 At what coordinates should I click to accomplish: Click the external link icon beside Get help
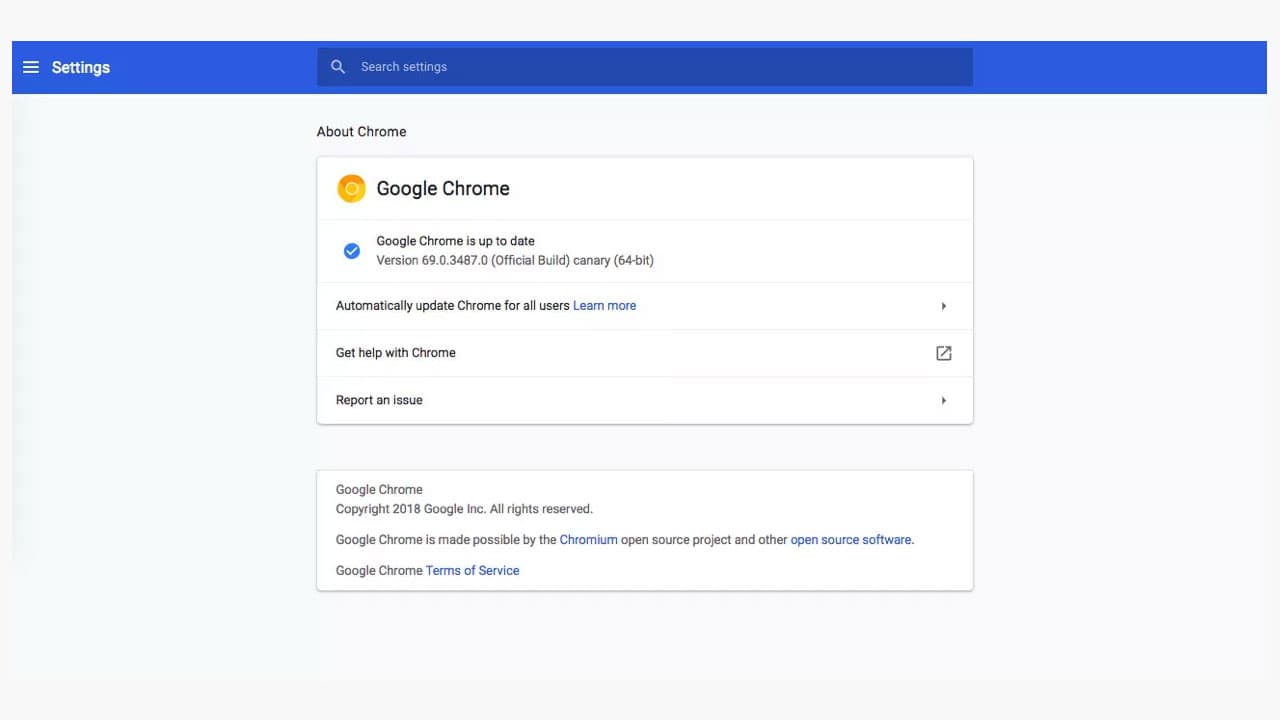click(943, 353)
